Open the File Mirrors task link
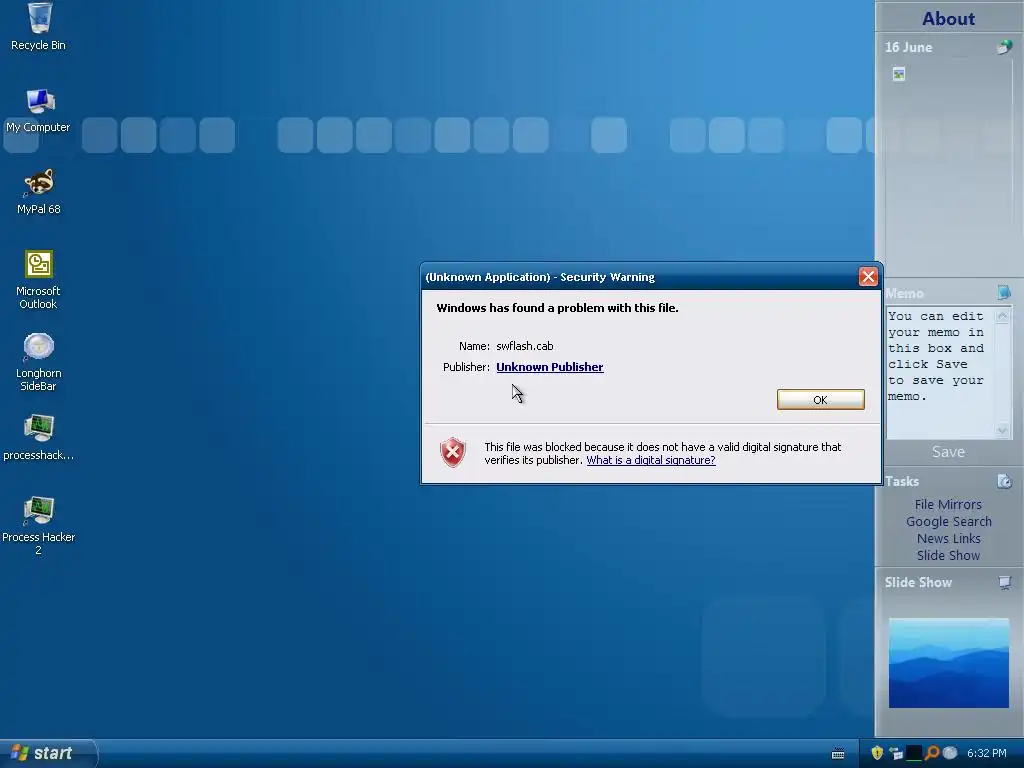 (x=948, y=505)
